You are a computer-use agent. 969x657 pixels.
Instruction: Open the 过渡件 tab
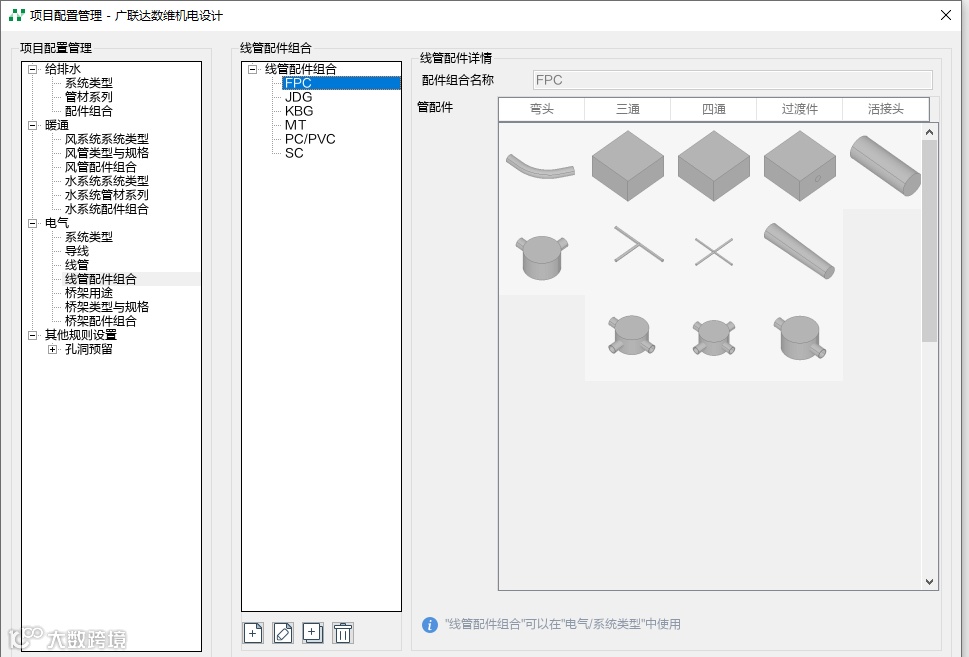point(799,109)
